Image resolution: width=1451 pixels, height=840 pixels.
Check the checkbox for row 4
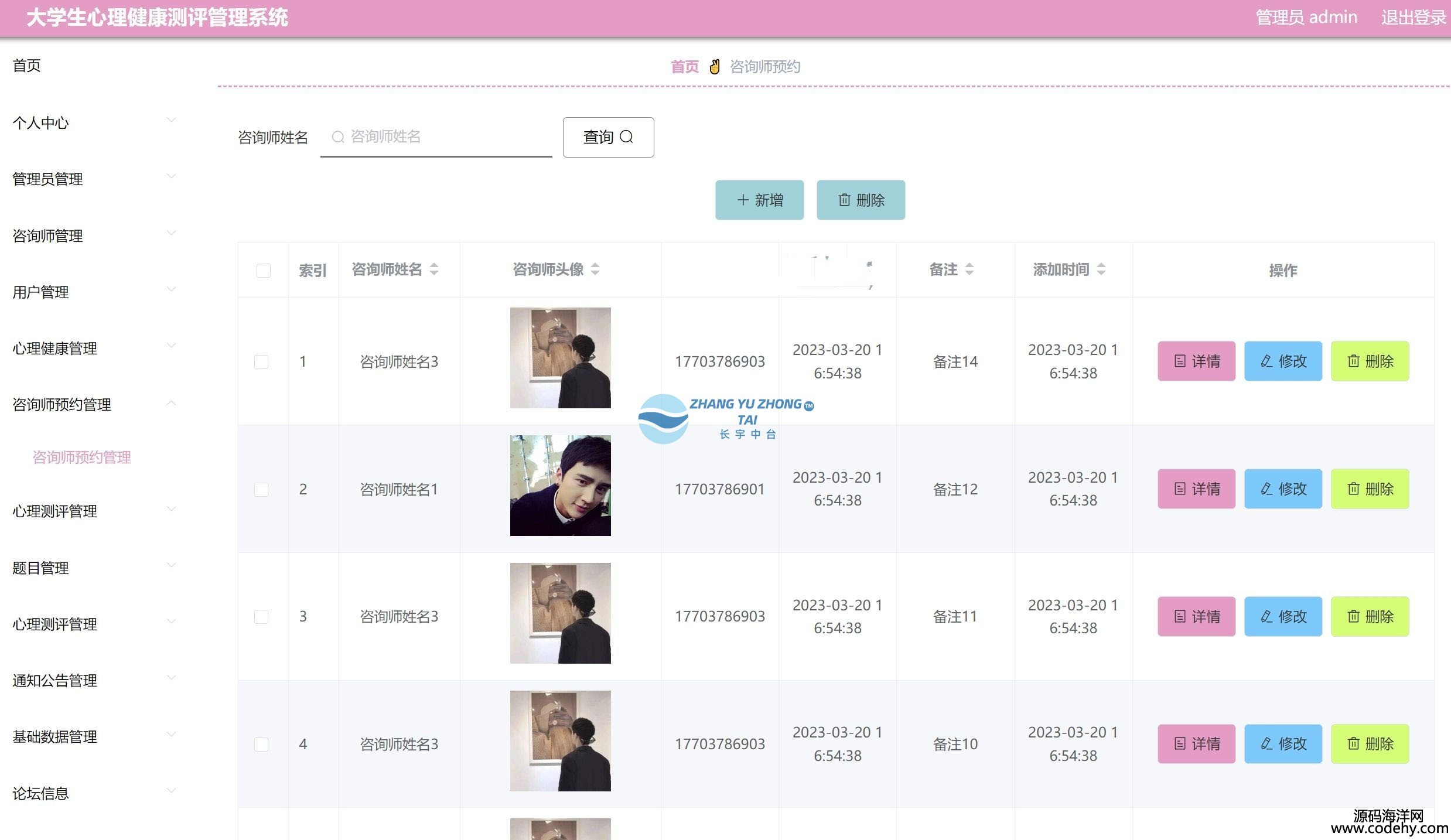261,744
